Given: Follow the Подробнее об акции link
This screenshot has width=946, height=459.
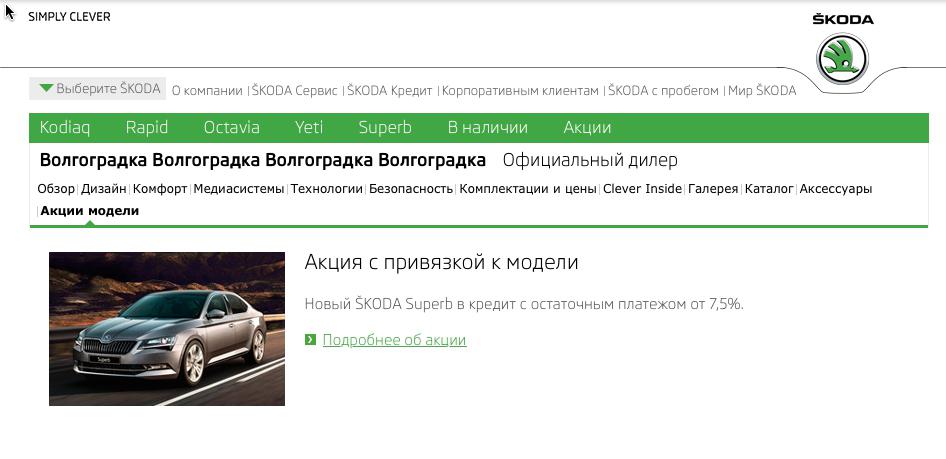Looking at the screenshot, I should 395,340.
